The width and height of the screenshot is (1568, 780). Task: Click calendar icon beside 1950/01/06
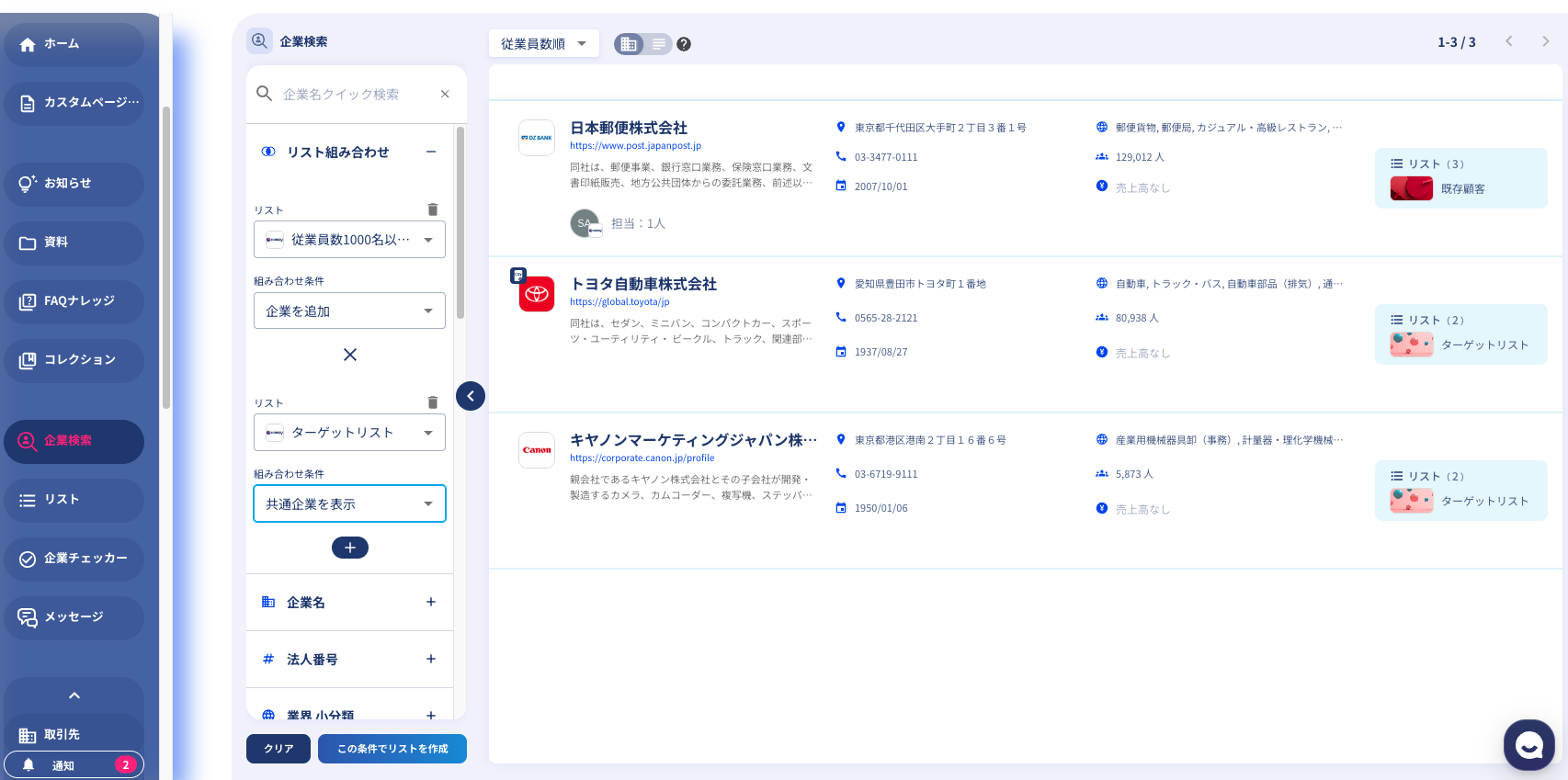click(x=841, y=507)
